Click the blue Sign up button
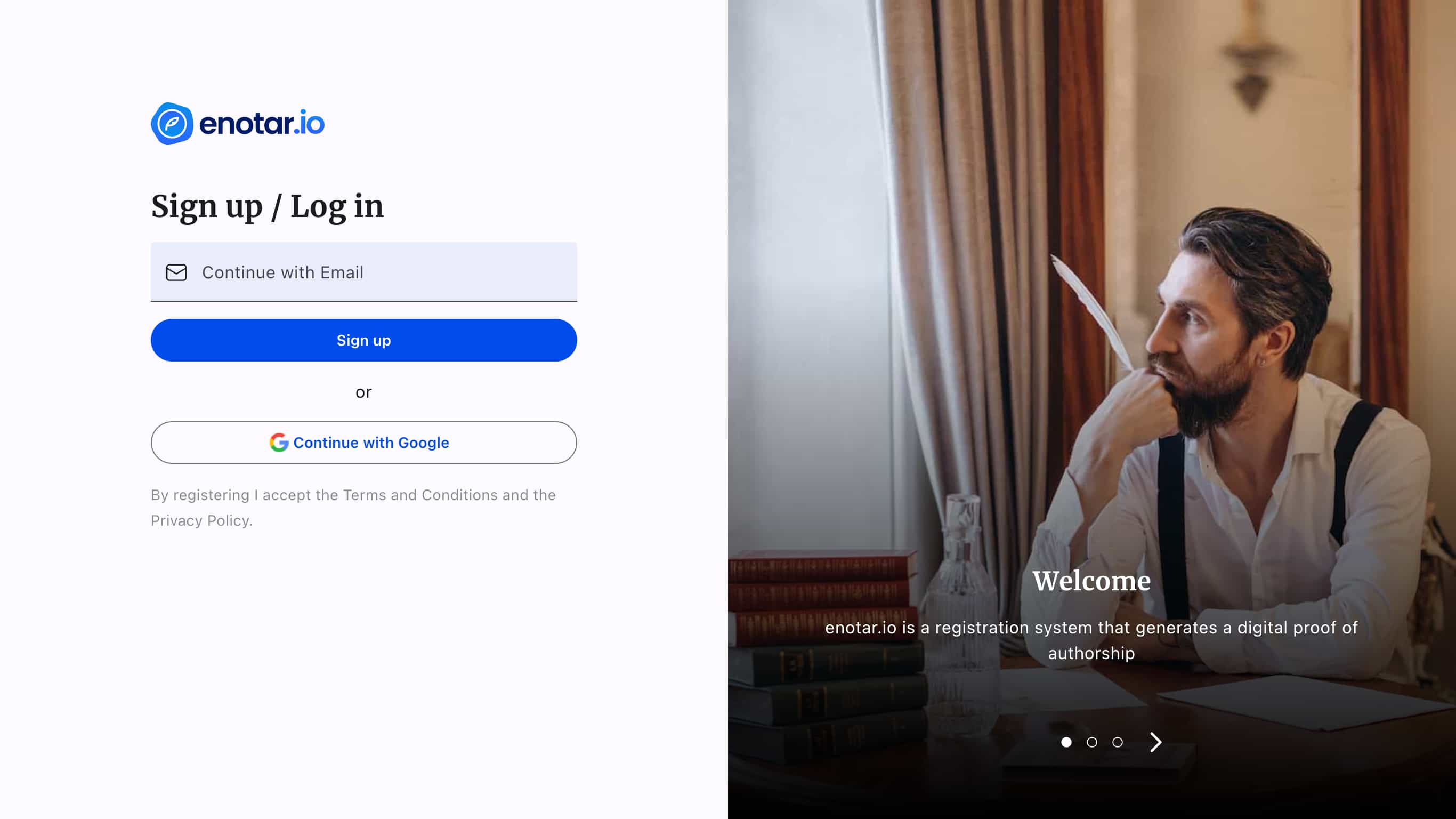Viewport: 1456px width, 819px height. (364, 340)
